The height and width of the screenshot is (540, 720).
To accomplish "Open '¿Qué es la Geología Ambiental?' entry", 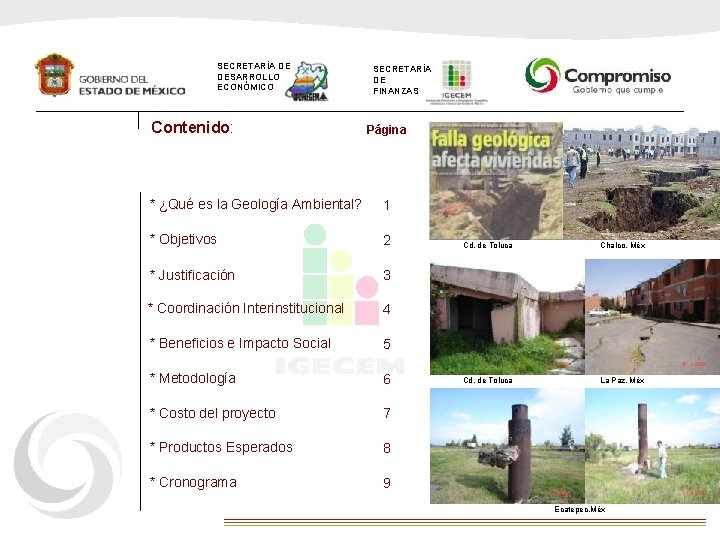I will [x=256, y=204].
